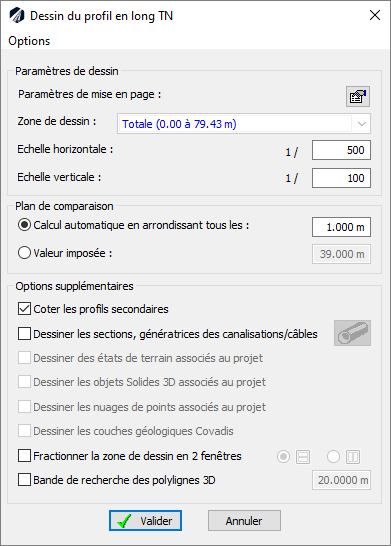This screenshot has width=391, height=546.
Task: Click the Echelle verticale 100 field
Action: point(341,178)
